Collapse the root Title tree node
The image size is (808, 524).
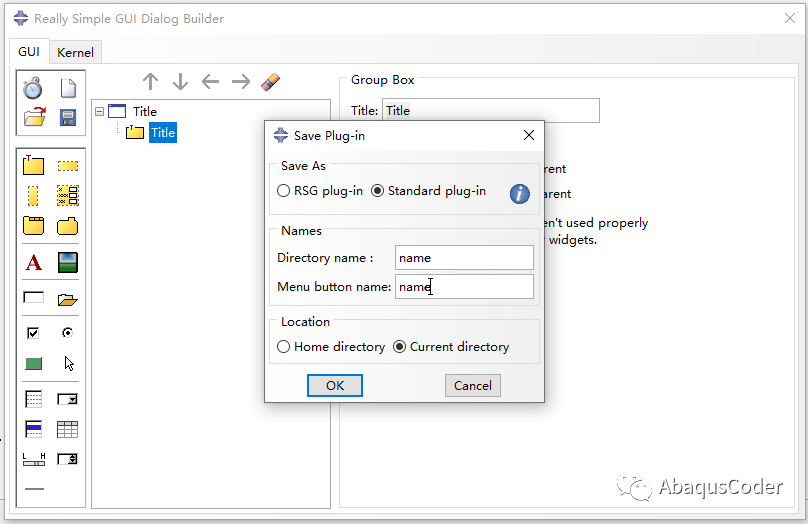[99, 111]
